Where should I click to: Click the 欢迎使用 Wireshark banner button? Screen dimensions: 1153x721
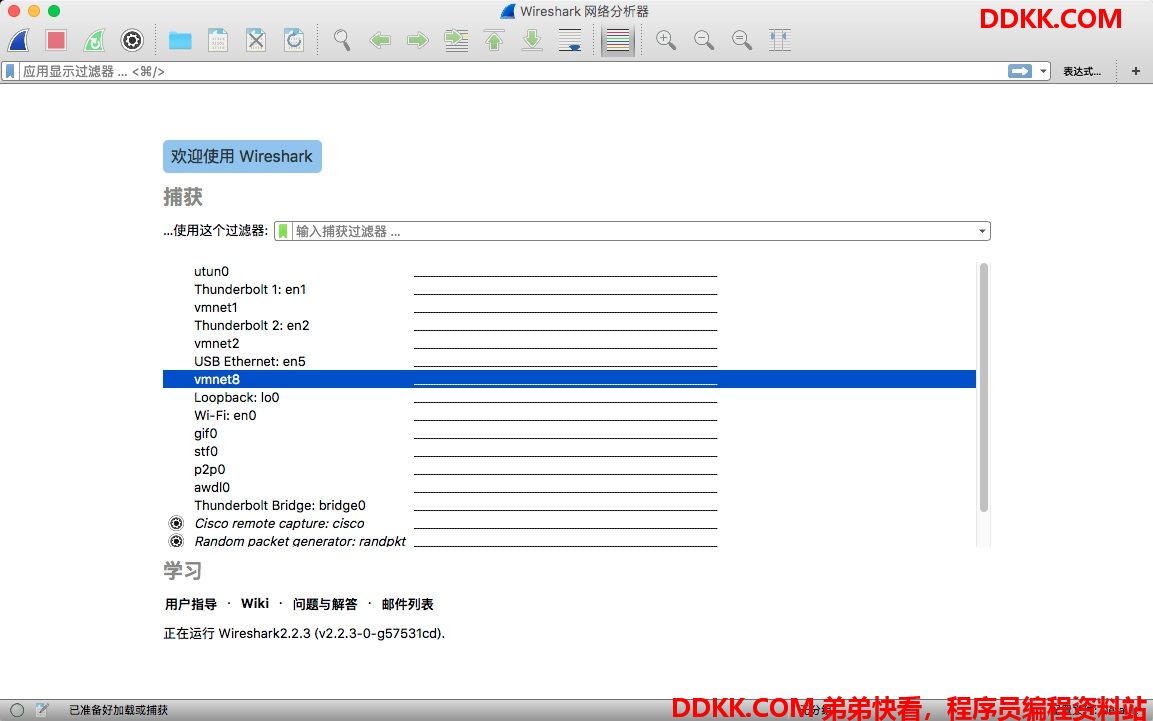click(242, 157)
